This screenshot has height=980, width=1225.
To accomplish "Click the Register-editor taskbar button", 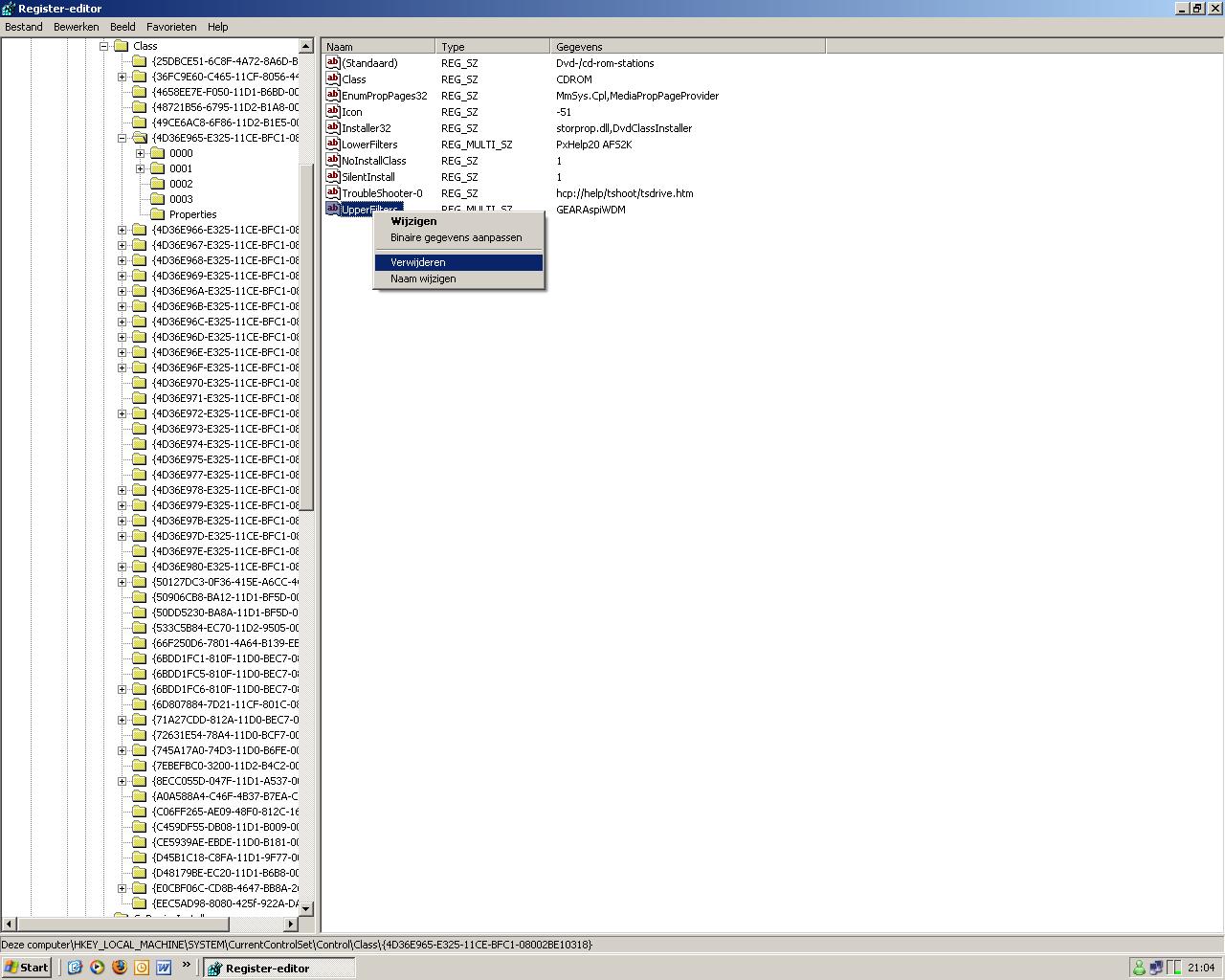I will [x=279, y=968].
